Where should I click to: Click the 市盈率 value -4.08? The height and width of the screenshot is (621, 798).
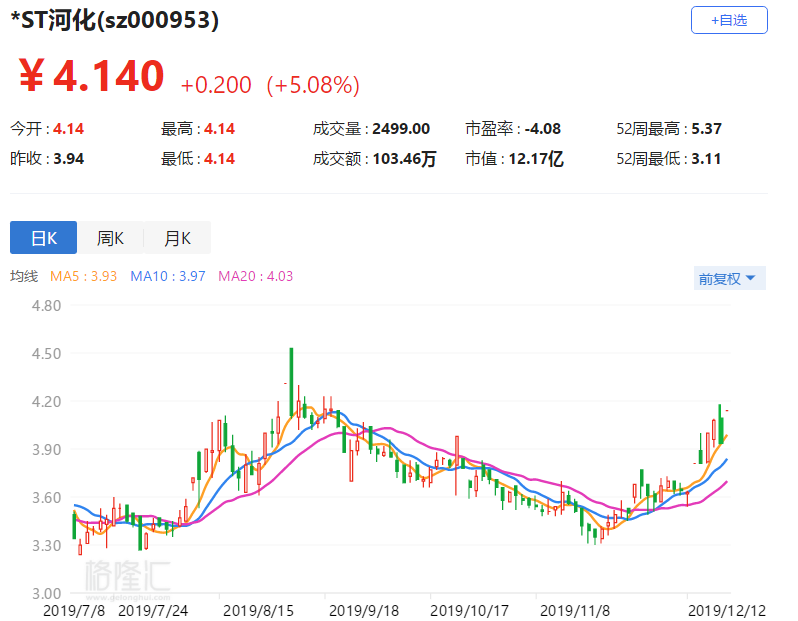pyautogui.click(x=543, y=129)
